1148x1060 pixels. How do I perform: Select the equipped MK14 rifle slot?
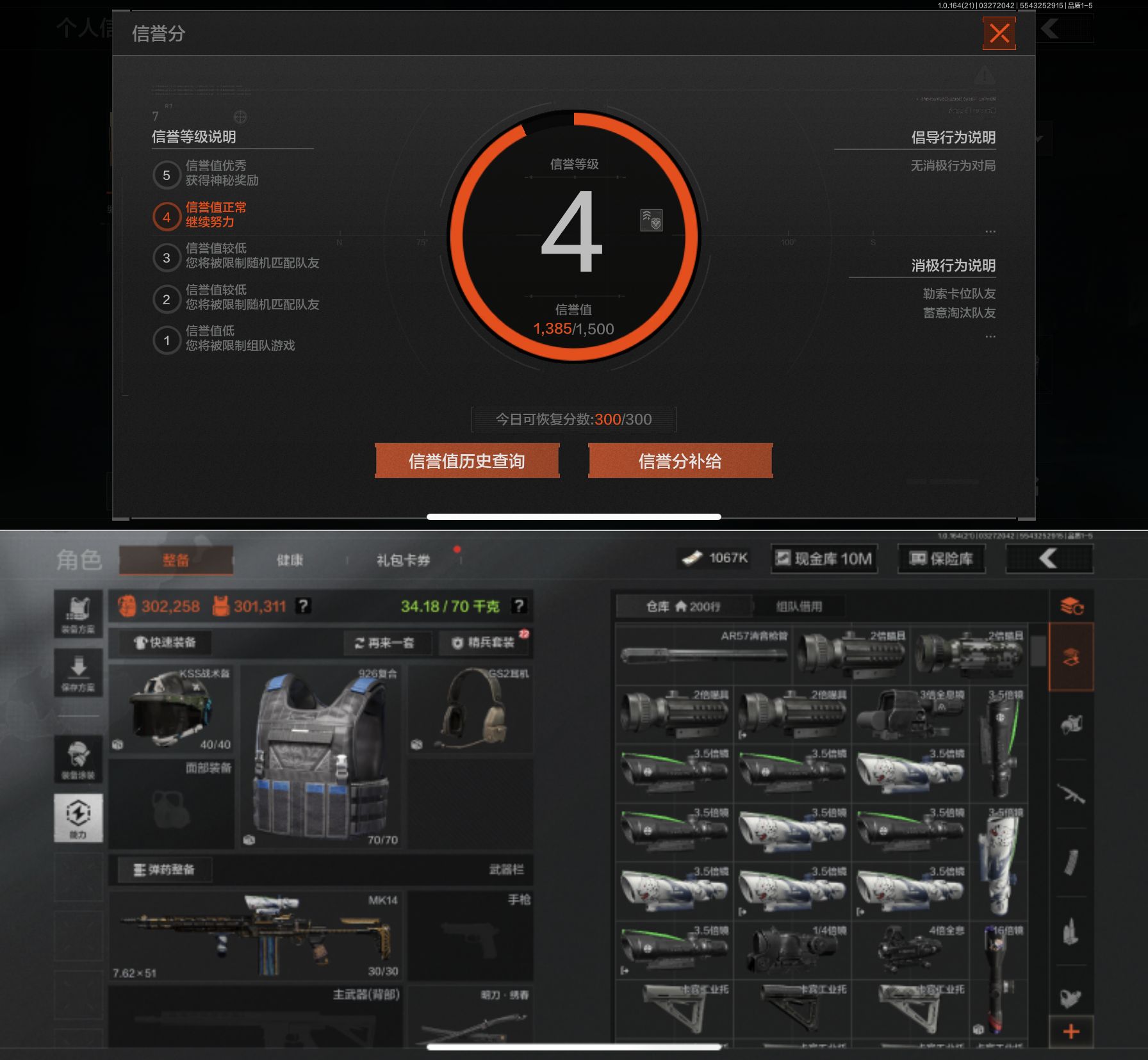click(x=256, y=936)
